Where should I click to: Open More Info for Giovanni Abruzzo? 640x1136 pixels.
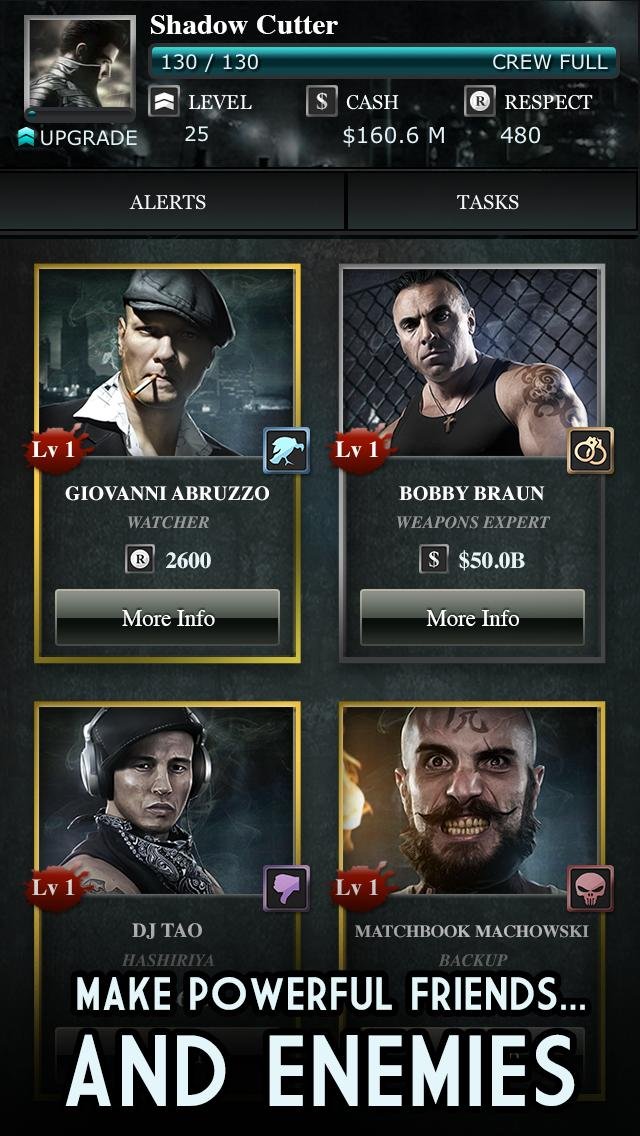point(167,617)
